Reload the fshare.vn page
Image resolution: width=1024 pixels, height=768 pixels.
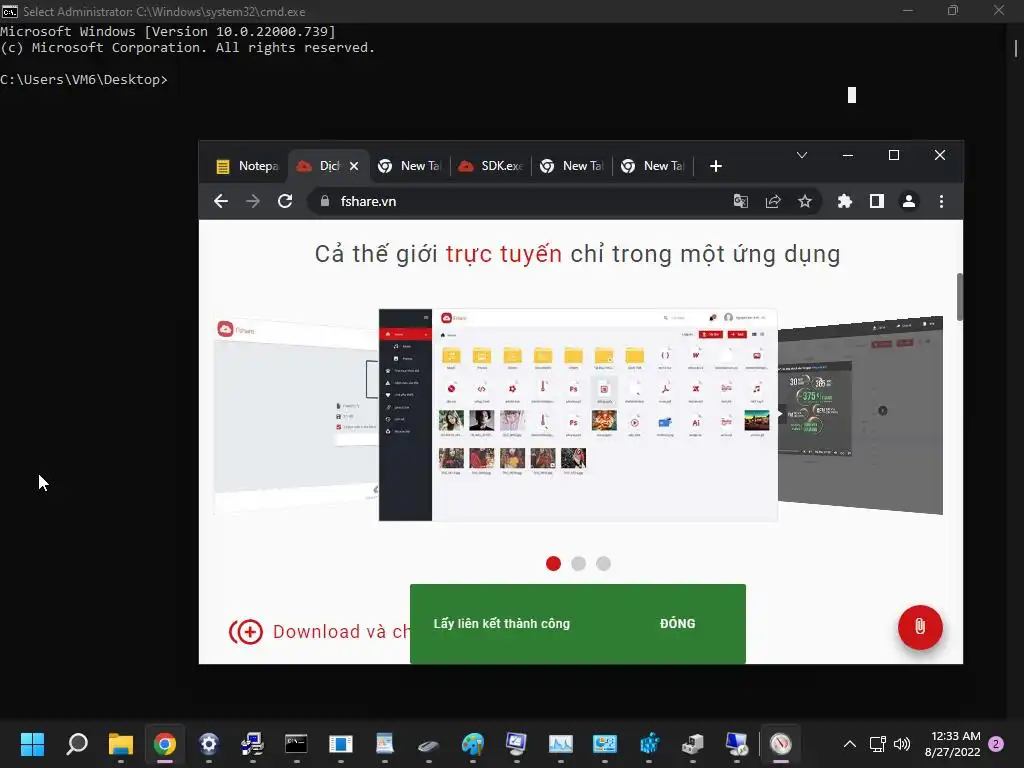(285, 201)
